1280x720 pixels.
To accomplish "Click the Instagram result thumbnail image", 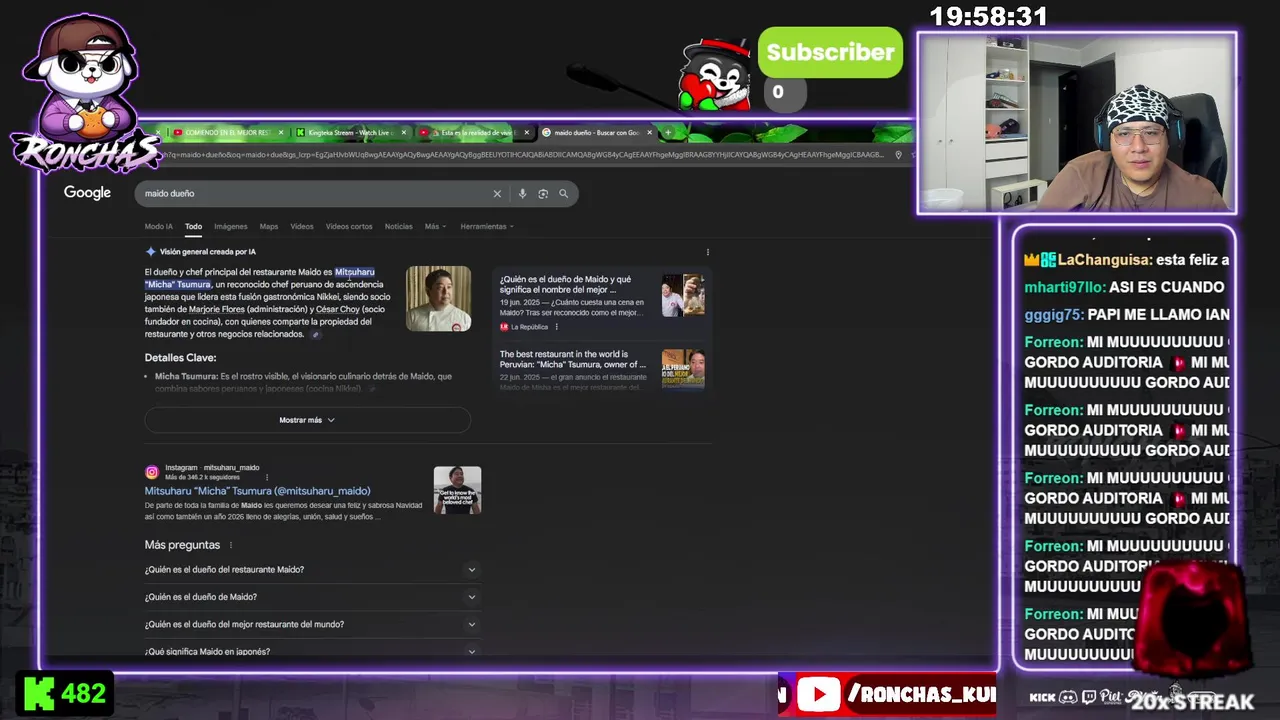I will [x=457, y=490].
